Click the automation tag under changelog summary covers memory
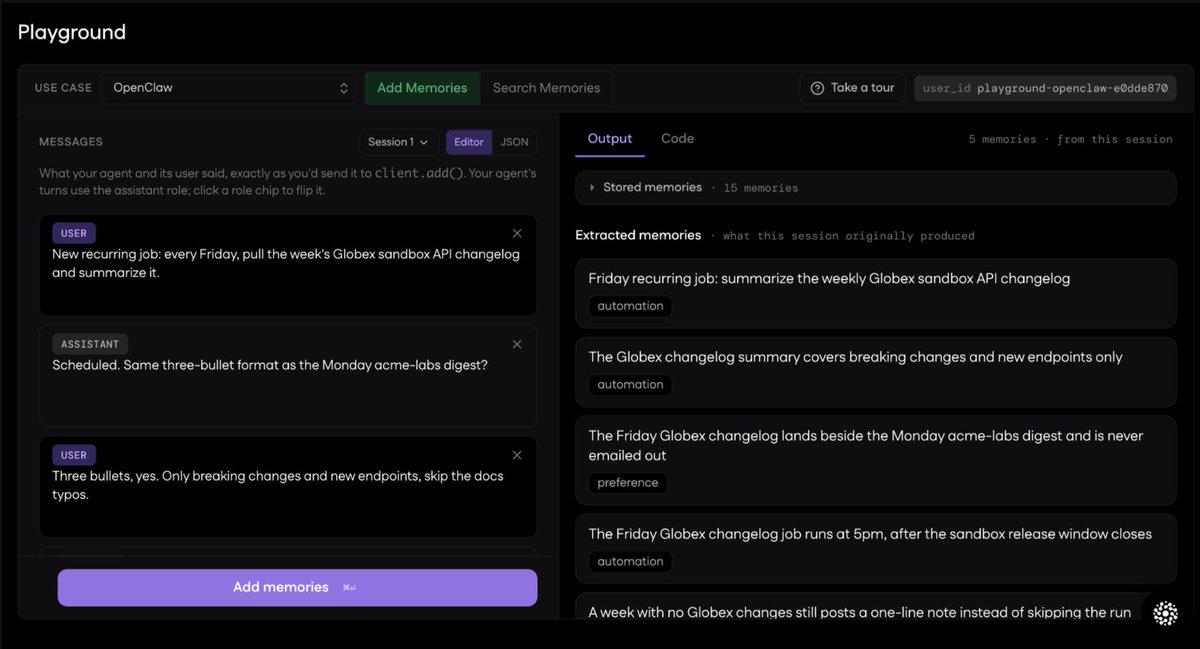Viewport: 1200px width, 649px height. tap(630, 384)
